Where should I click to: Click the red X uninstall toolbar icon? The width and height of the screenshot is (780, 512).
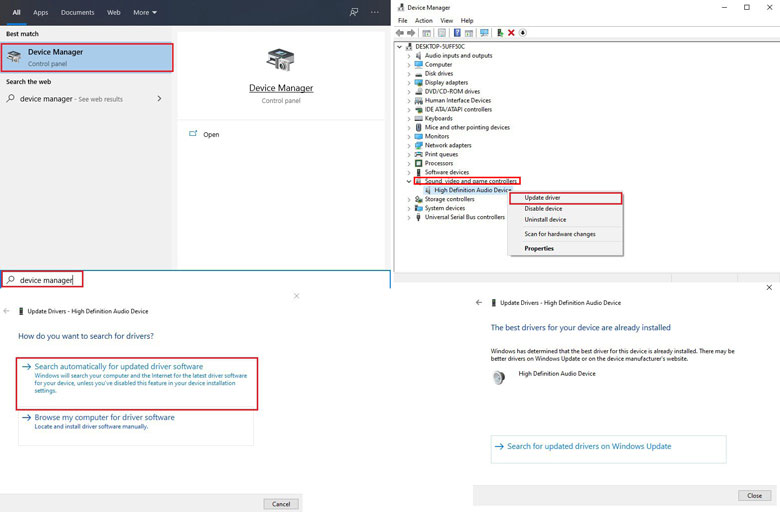[511, 33]
